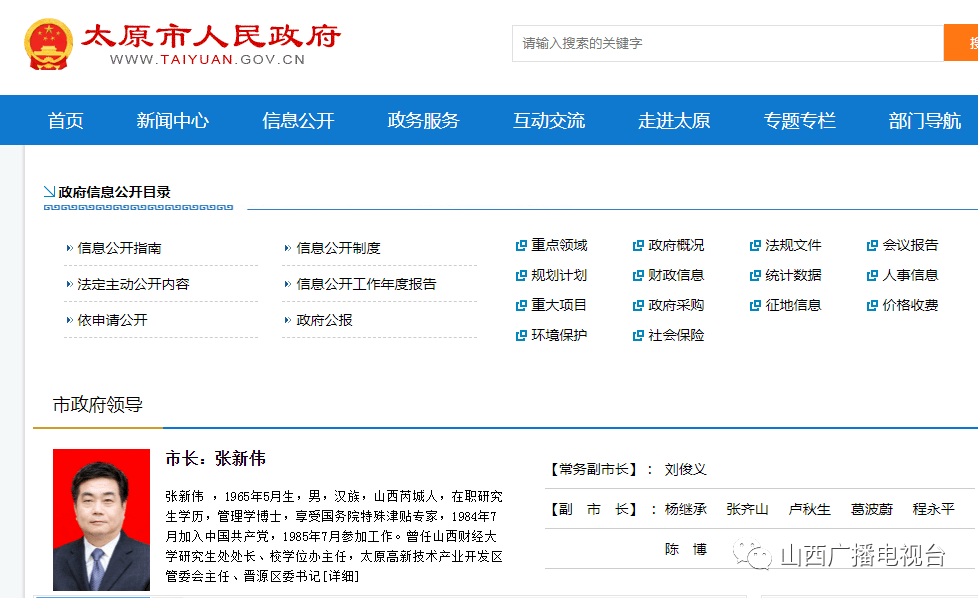Click the arrow icon beside 政府信息公开目录
The width and height of the screenshot is (978, 598).
[49, 191]
